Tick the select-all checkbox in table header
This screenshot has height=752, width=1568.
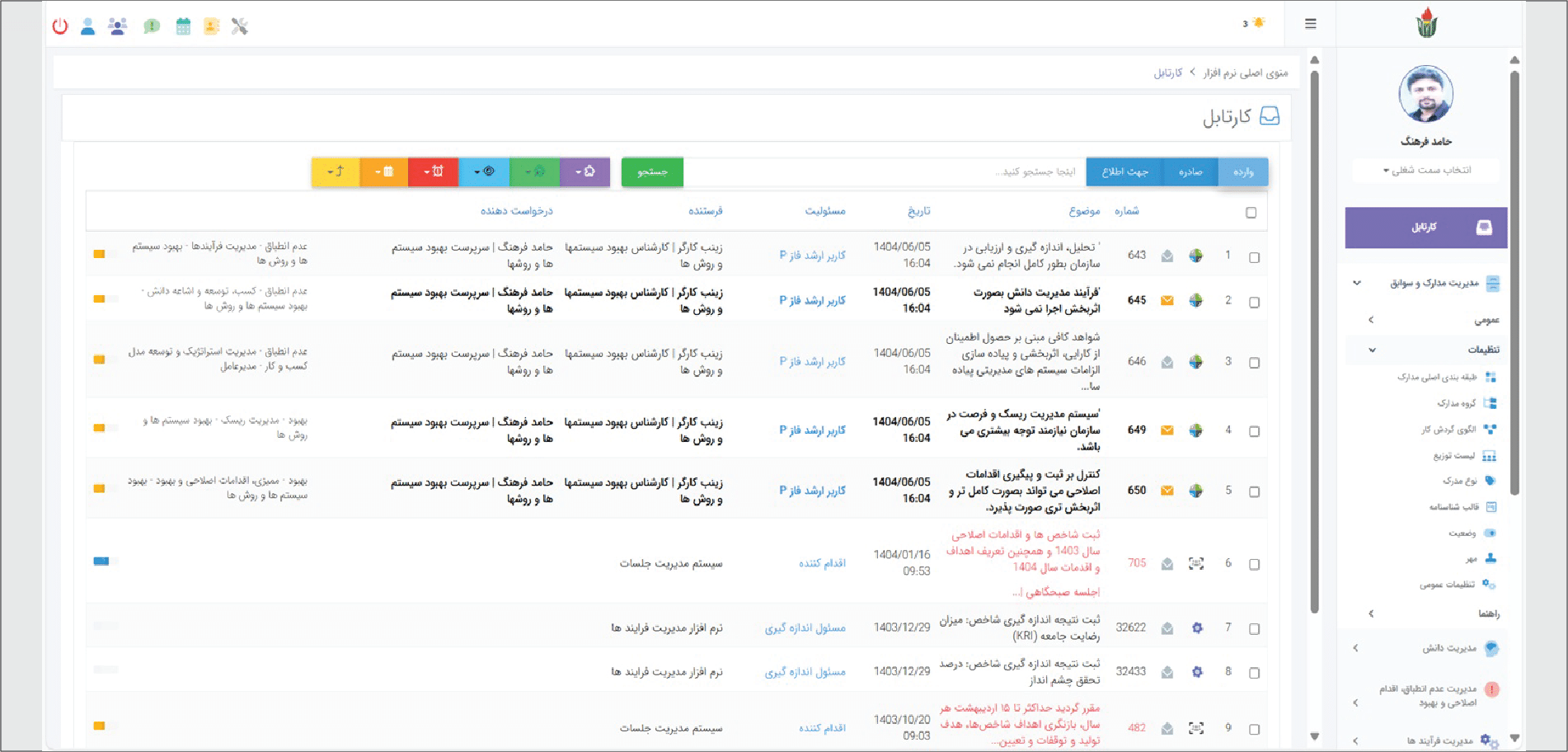click(1251, 213)
